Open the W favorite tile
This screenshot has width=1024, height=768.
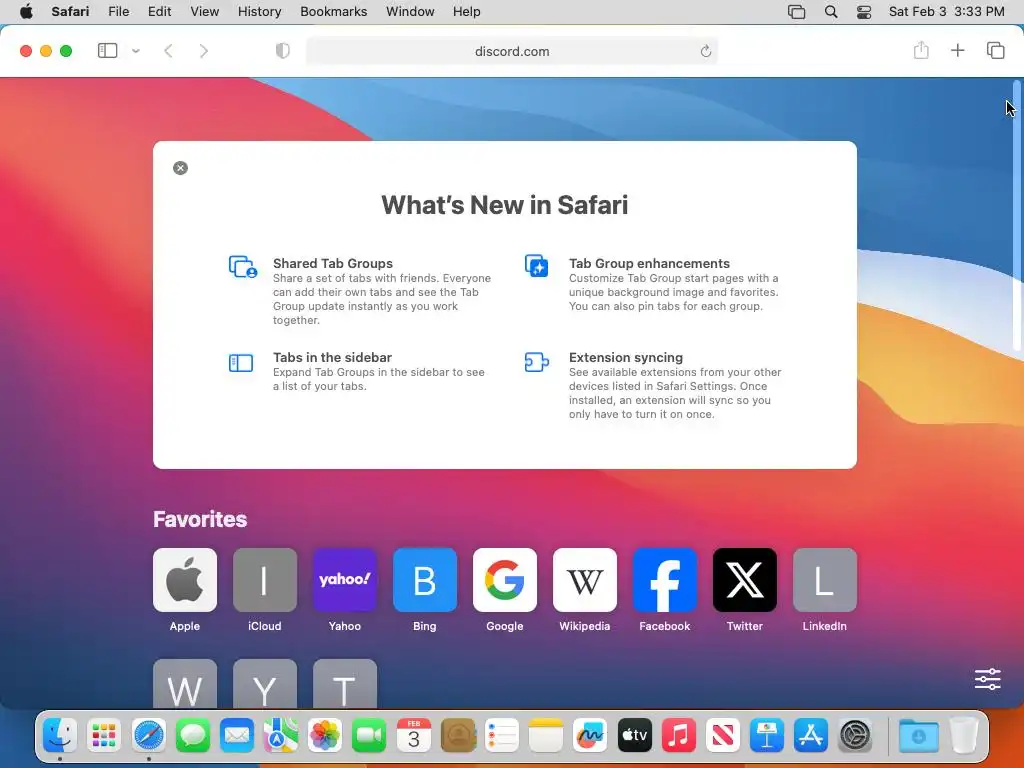click(185, 683)
